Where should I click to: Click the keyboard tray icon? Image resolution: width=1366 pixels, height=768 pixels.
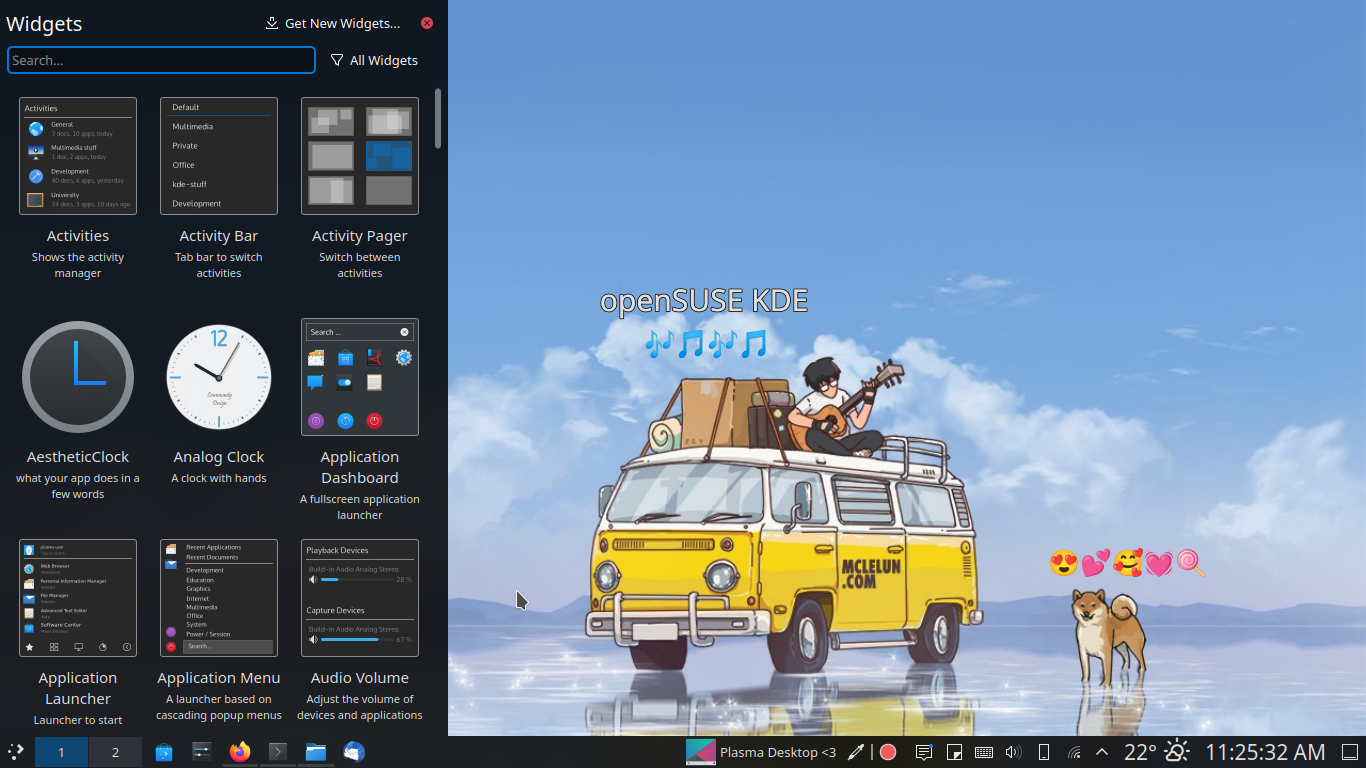pos(984,752)
